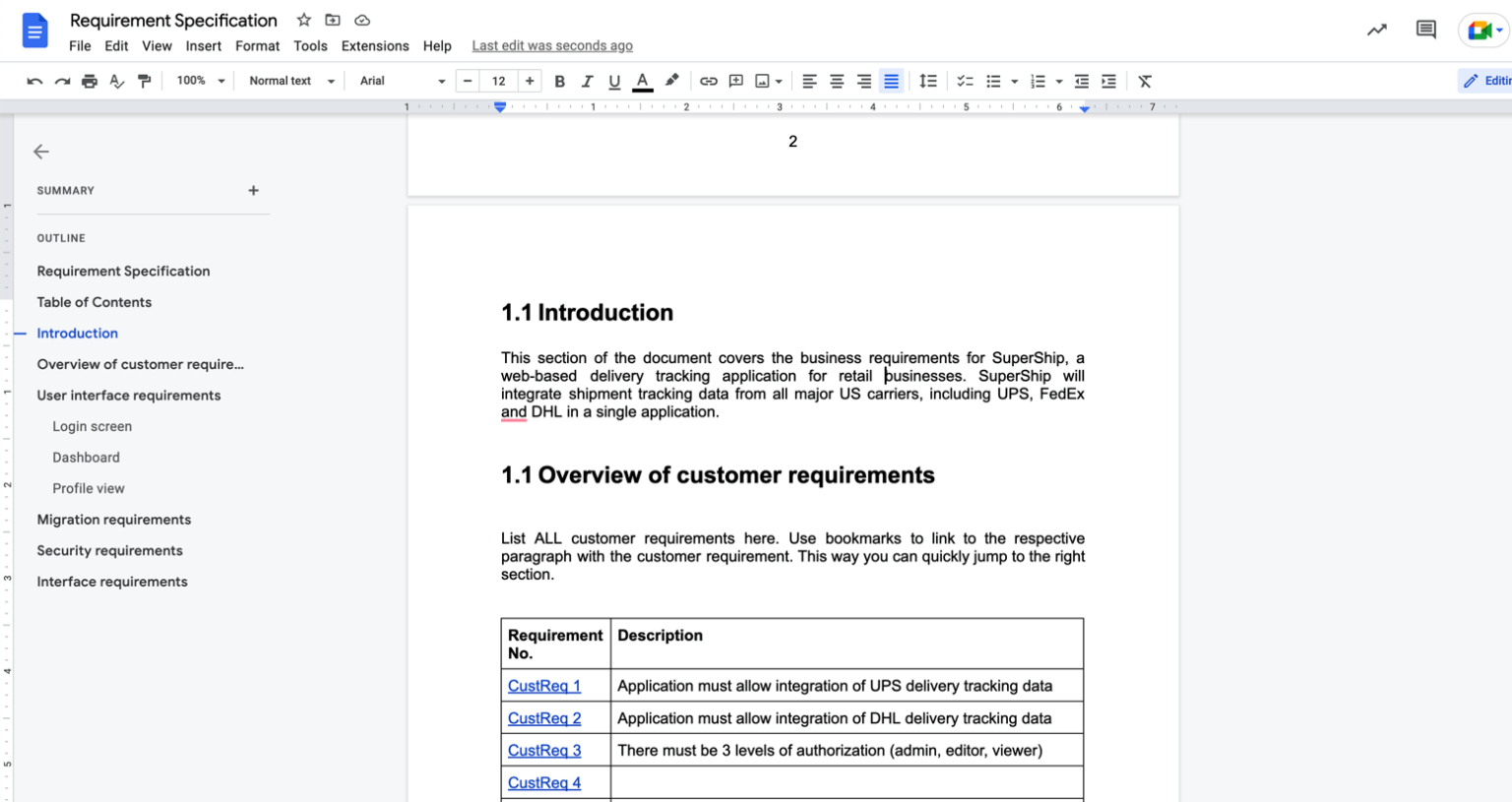Clear all text formatting
The width and height of the screenshot is (1512, 802).
(x=1144, y=81)
